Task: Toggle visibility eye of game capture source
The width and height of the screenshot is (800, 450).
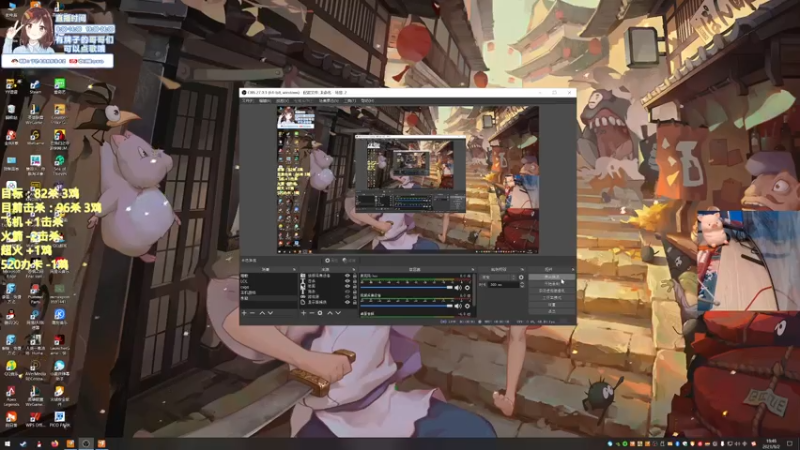Action: (347, 296)
